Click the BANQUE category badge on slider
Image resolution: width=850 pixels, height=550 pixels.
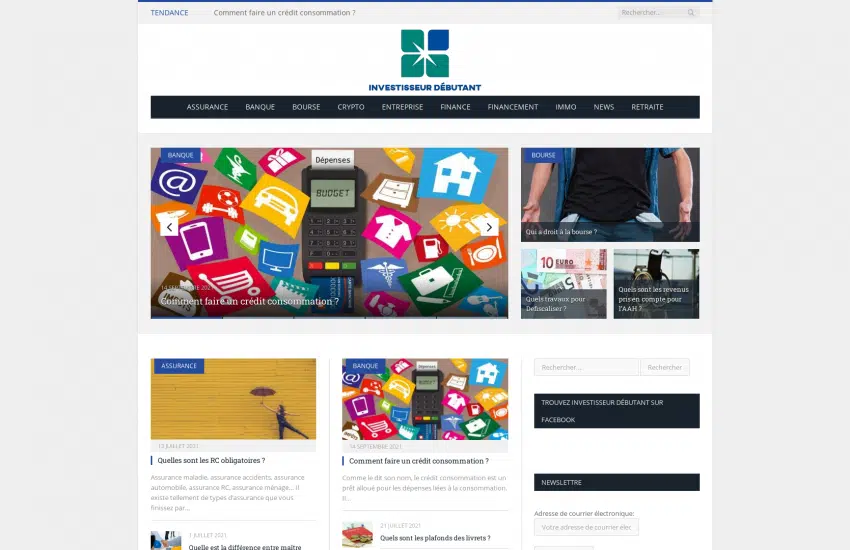click(x=180, y=155)
